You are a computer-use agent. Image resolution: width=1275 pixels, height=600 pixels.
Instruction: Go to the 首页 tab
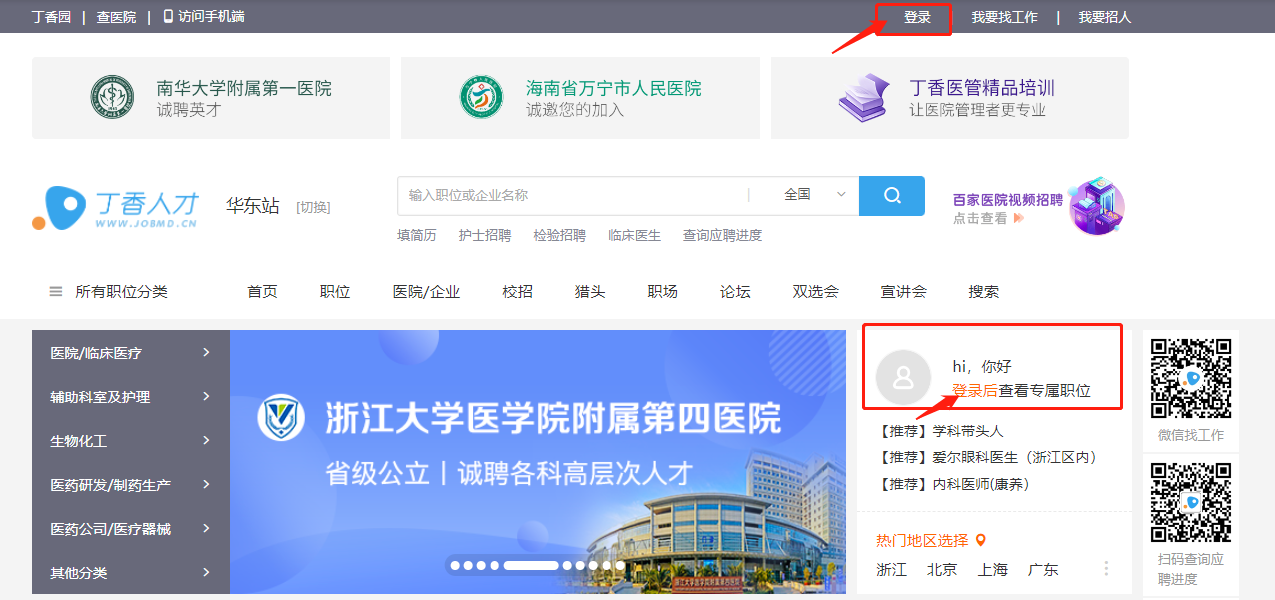point(262,292)
